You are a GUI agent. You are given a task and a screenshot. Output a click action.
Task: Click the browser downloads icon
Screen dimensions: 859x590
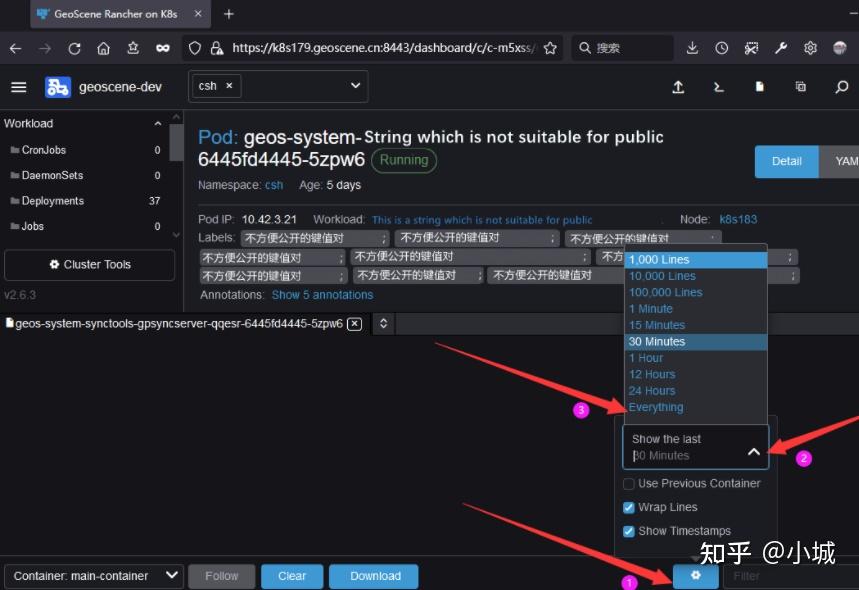691,47
